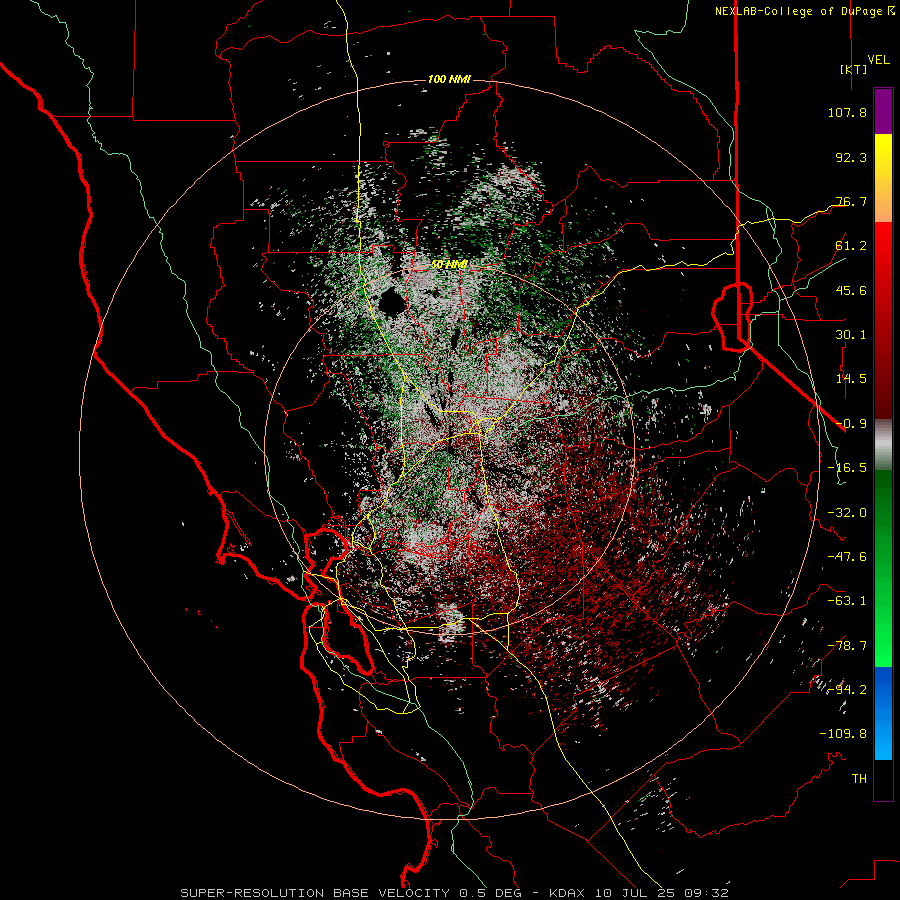The image size is (900, 900).
Task: Click the -109.8 velocity scale value
Action: click(x=843, y=734)
